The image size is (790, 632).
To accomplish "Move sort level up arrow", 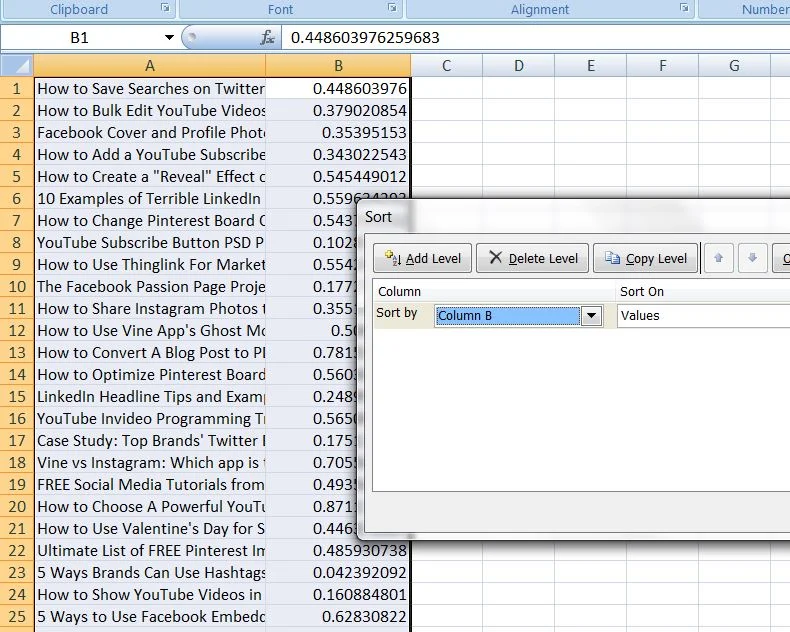I will point(718,258).
